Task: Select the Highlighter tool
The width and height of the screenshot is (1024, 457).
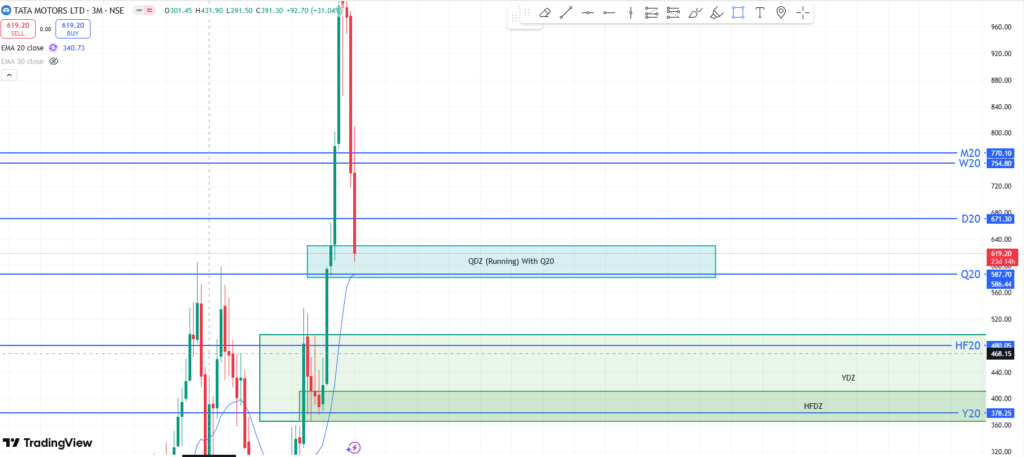Action: coord(717,12)
